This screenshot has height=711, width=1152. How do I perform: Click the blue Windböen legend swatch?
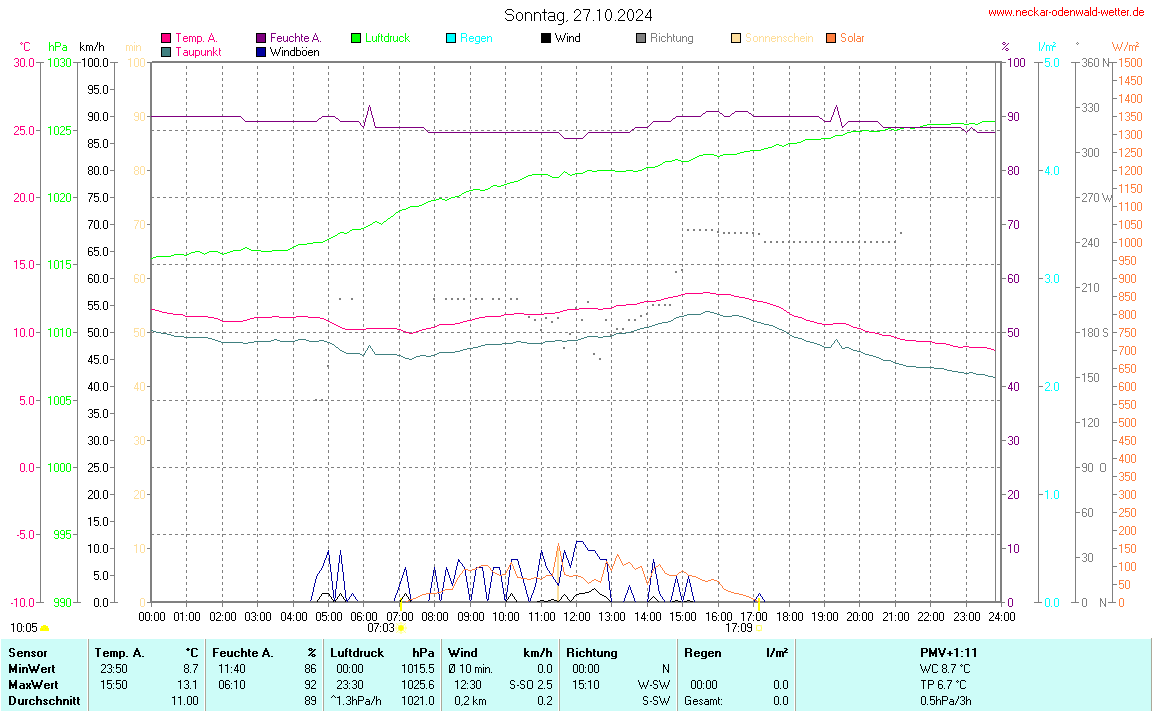[x=261, y=51]
